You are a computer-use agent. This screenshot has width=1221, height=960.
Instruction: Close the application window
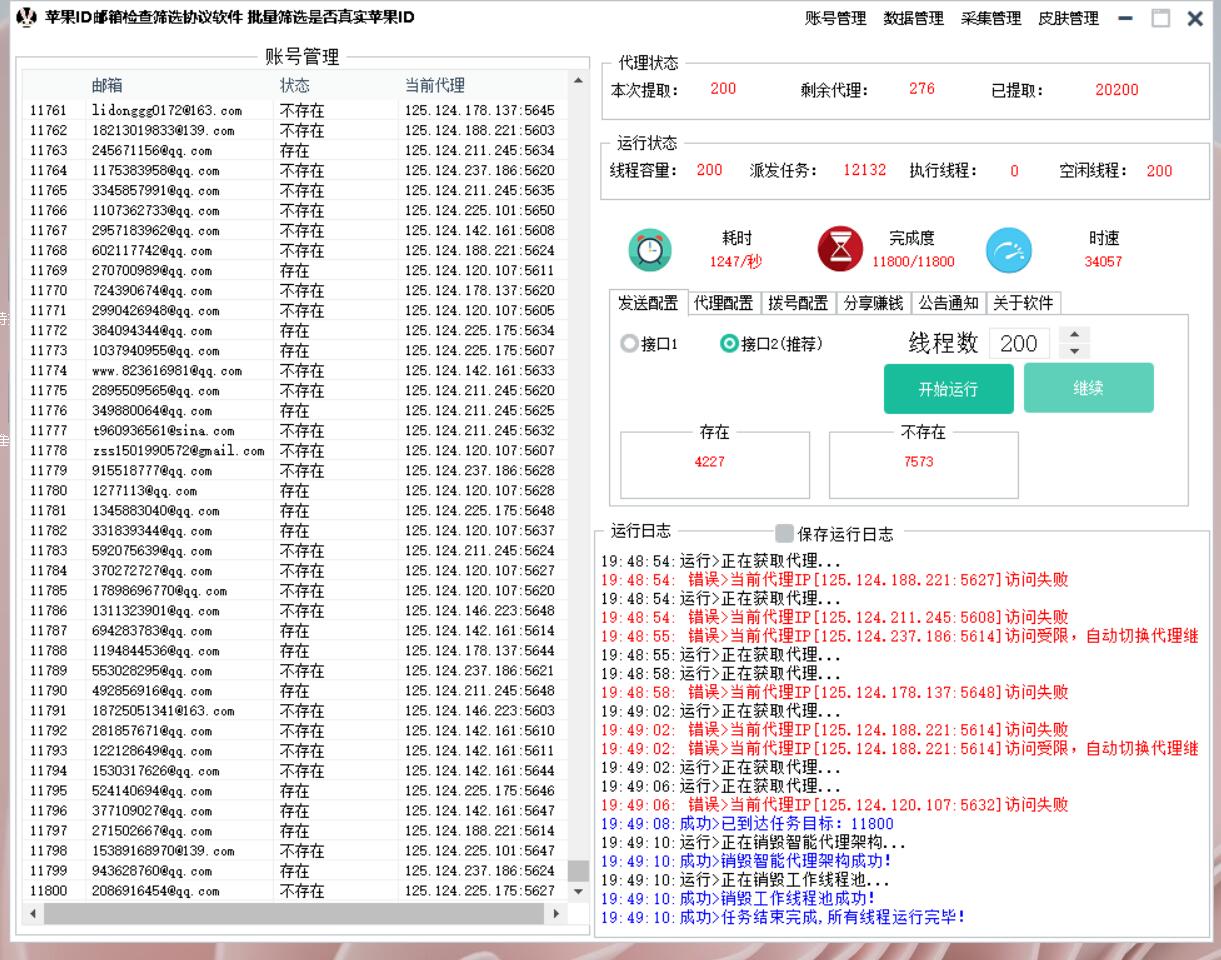[1195, 18]
